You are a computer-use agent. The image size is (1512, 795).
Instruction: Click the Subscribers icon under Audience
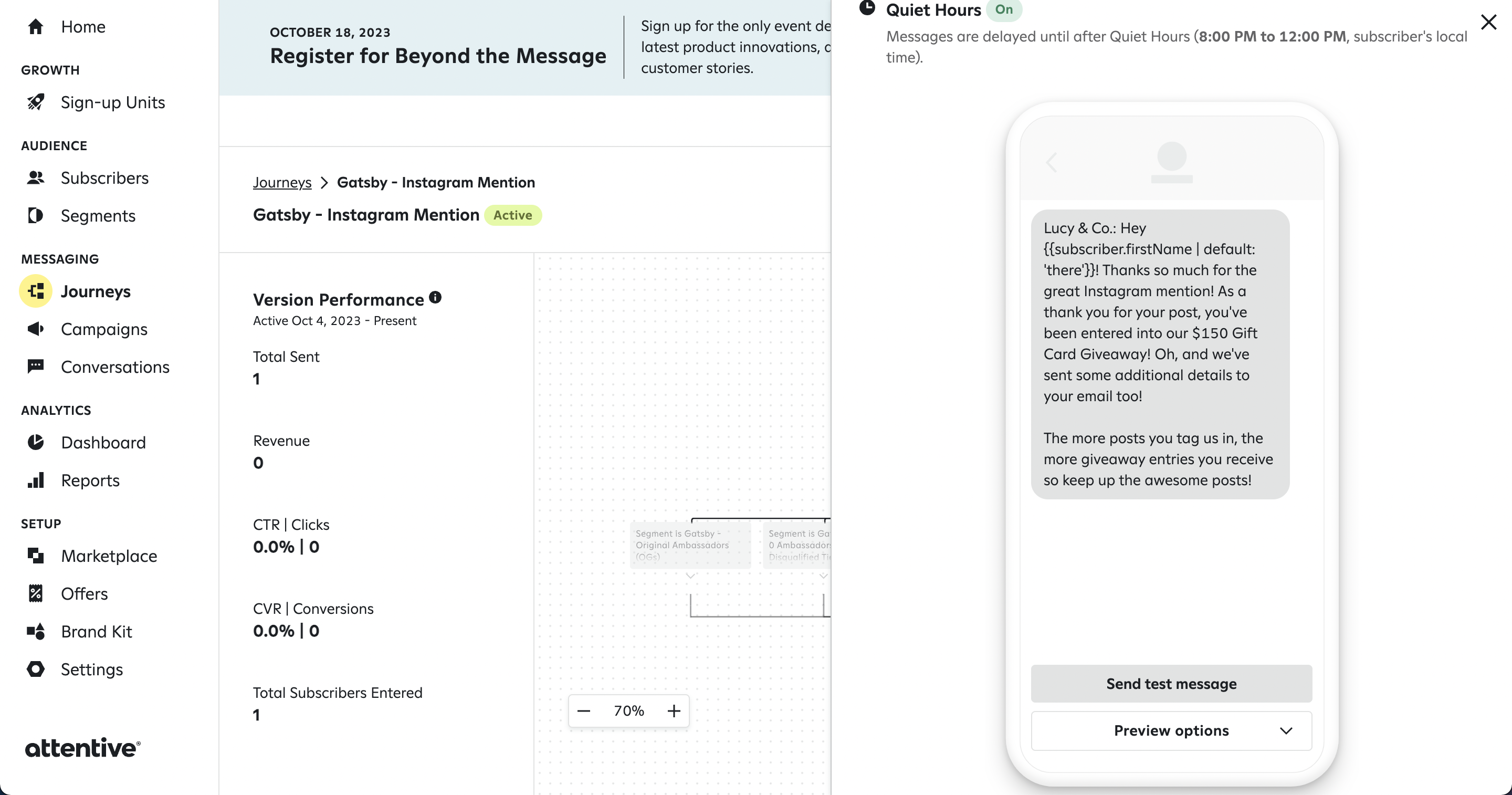click(x=35, y=177)
